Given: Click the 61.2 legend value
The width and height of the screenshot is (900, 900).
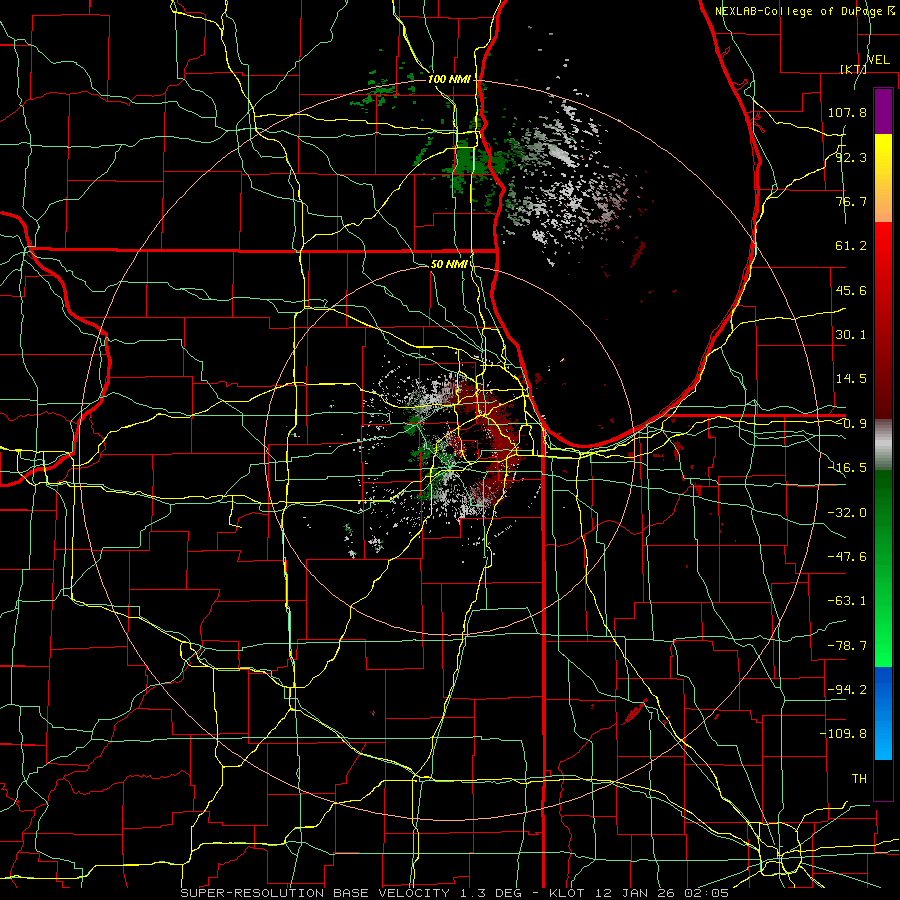Looking at the screenshot, I should 851,246.
